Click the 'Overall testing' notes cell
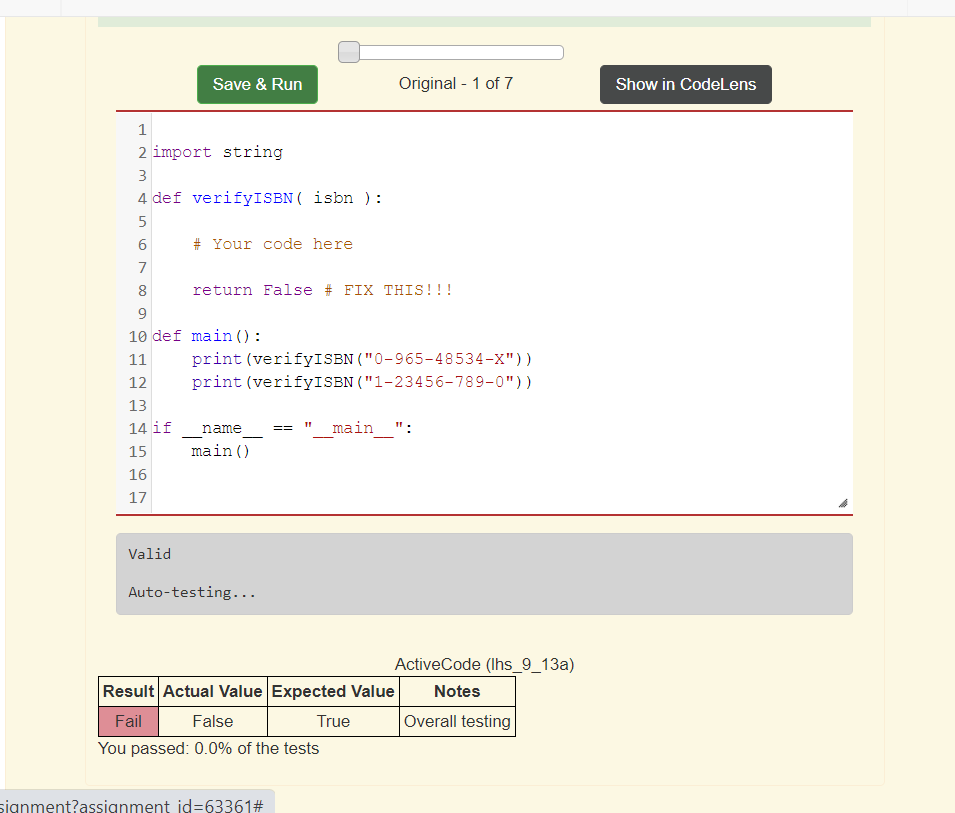955x813 pixels. pyautogui.click(x=456, y=720)
